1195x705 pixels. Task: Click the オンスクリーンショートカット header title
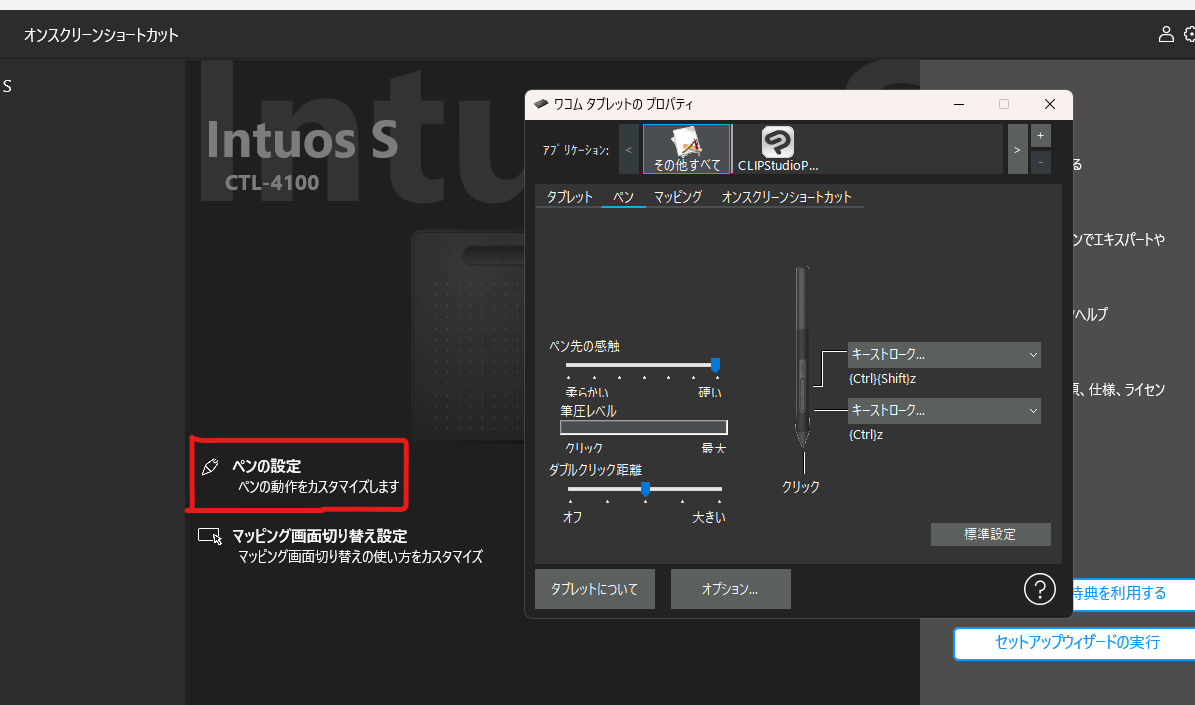pos(101,35)
